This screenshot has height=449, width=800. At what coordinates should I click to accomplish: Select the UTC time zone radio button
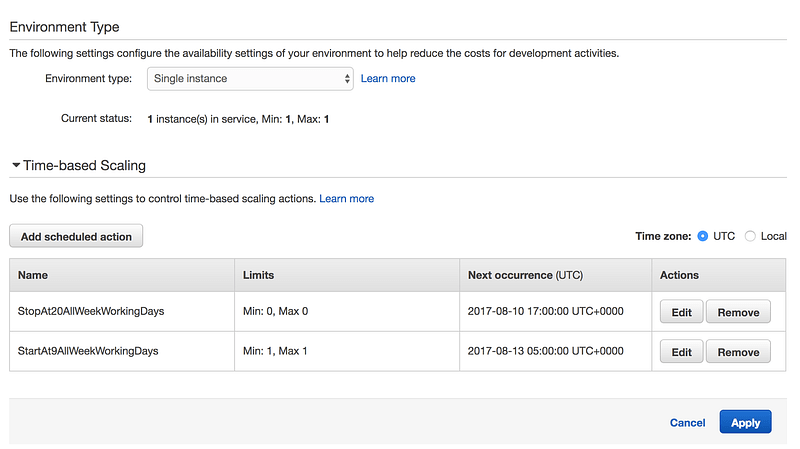point(703,236)
